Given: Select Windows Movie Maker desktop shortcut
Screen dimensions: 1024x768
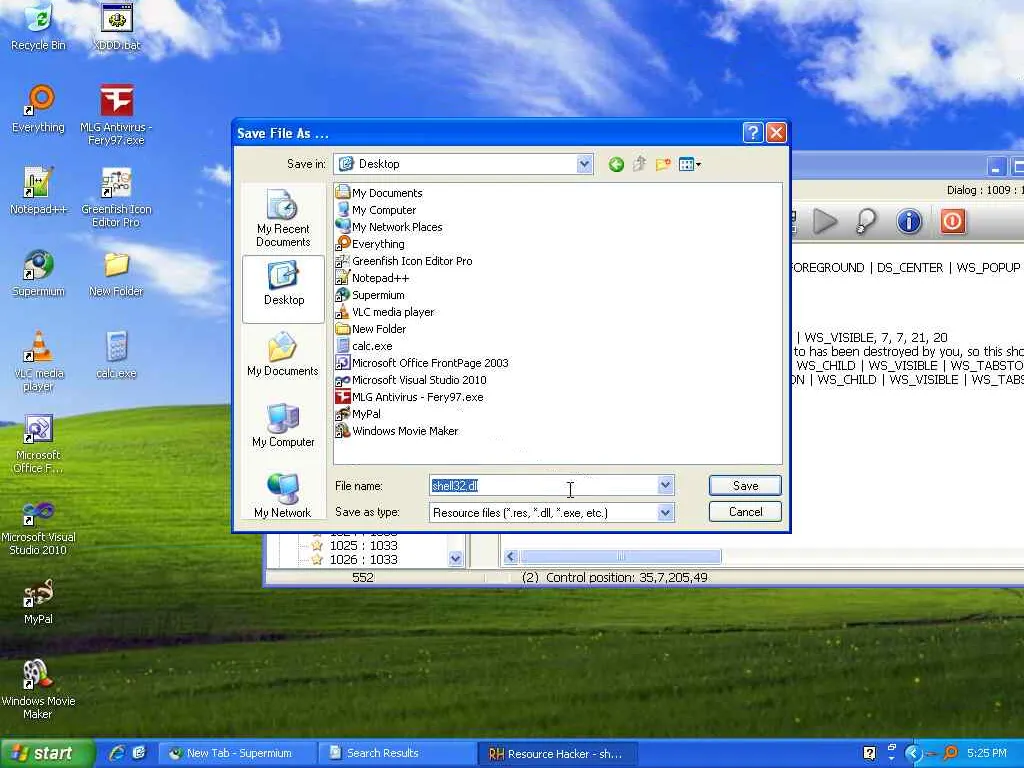Looking at the screenshot, I should [38, 690].
